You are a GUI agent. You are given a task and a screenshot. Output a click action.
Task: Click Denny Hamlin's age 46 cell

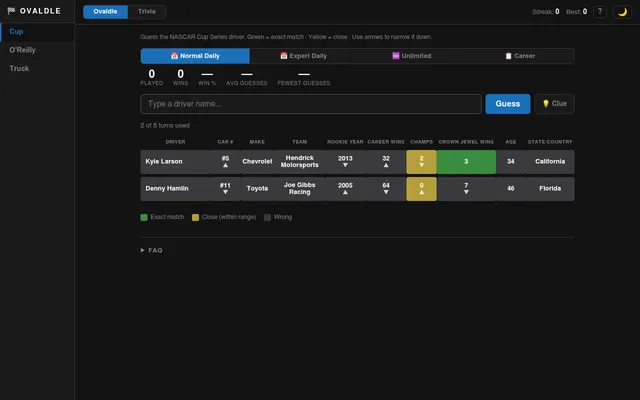pyautogui.click(x=511, y=189)
